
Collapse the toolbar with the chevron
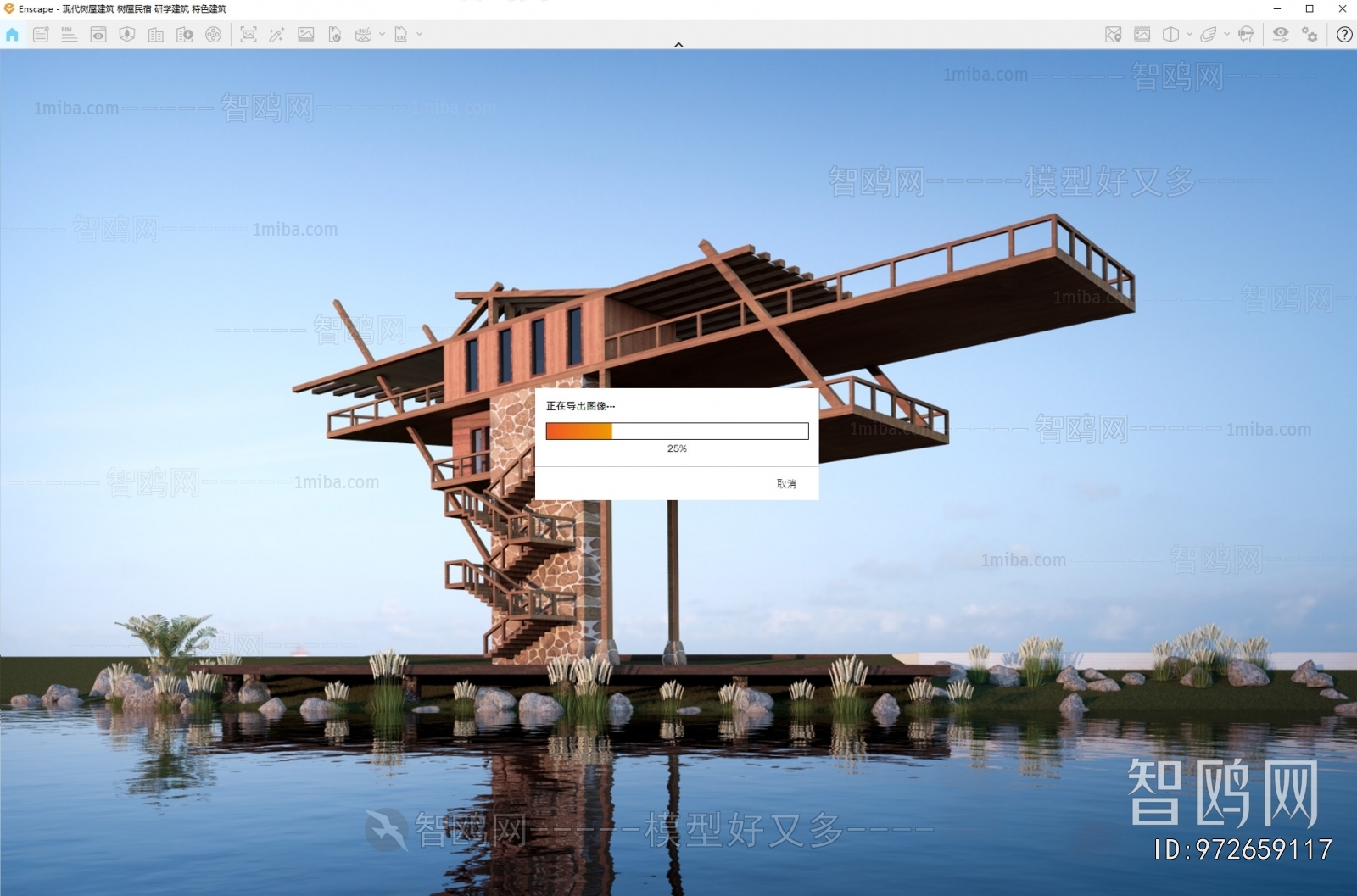pos(678,44)
